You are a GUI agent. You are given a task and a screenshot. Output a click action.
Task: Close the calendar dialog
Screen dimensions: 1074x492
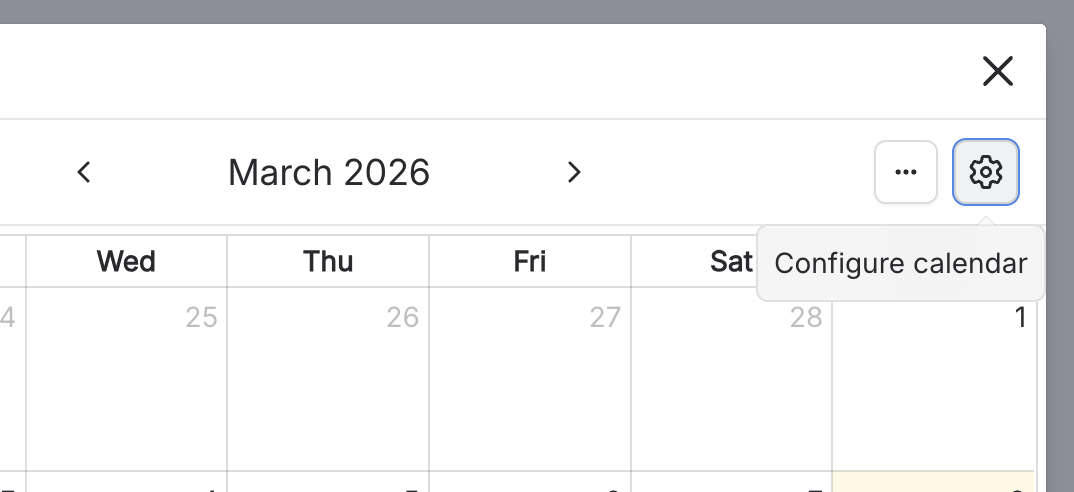(x=997, y=71)
